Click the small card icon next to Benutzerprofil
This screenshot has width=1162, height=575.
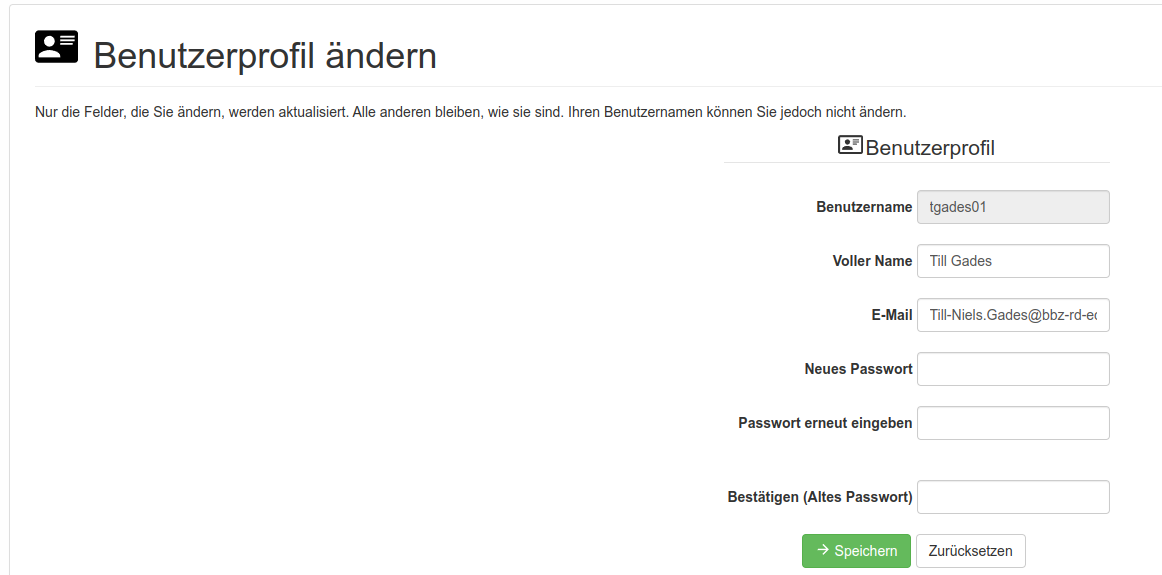[x=850, y=146]
